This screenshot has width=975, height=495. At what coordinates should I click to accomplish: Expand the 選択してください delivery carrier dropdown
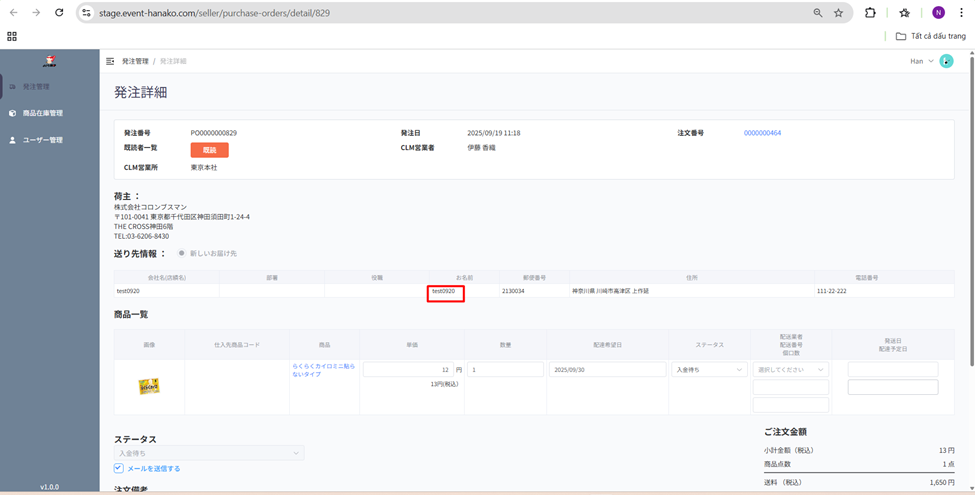click(790, 370)
